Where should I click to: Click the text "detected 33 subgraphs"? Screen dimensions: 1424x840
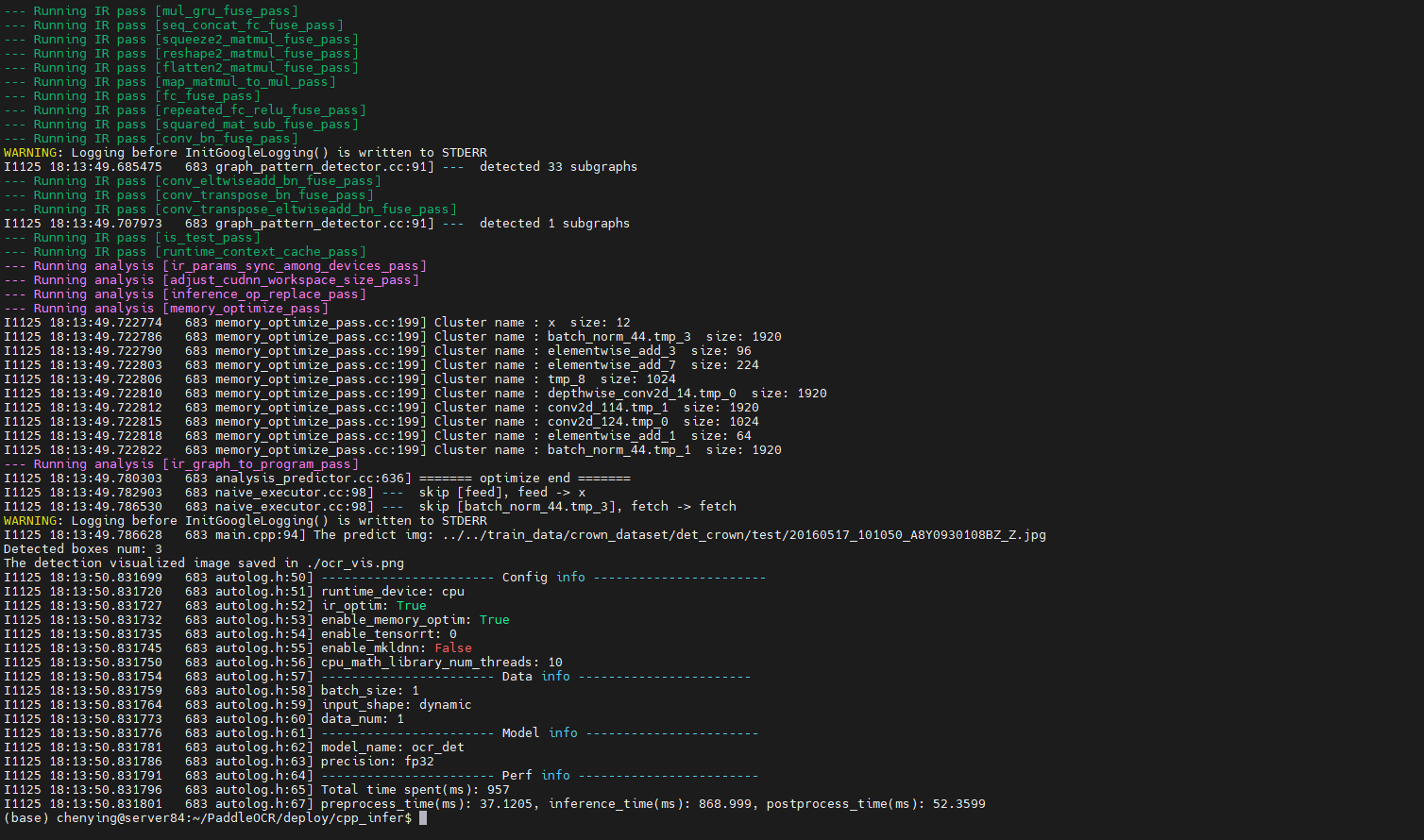pos(558,167)
